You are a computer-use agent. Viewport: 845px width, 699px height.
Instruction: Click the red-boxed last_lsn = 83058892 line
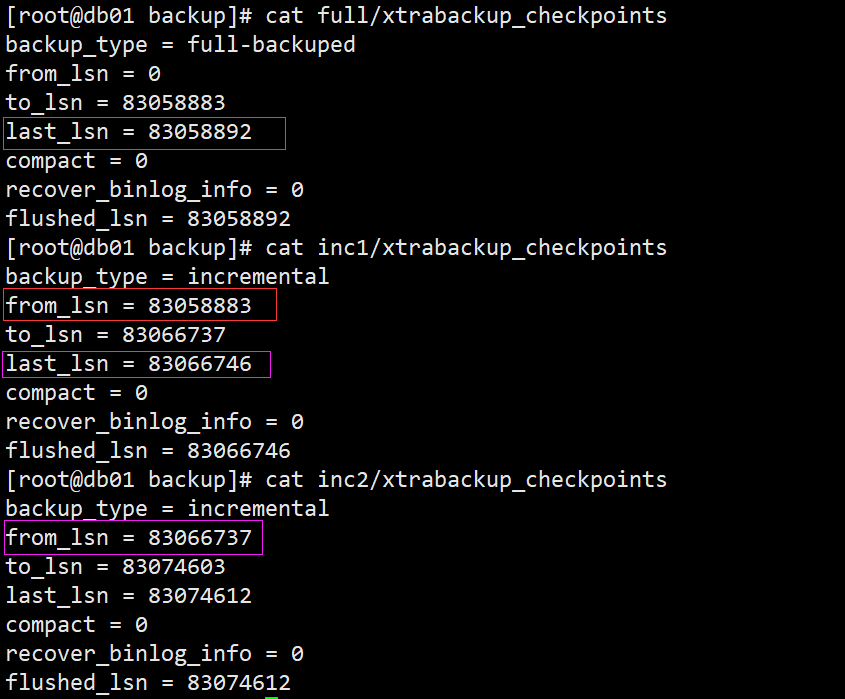point(129,132)
